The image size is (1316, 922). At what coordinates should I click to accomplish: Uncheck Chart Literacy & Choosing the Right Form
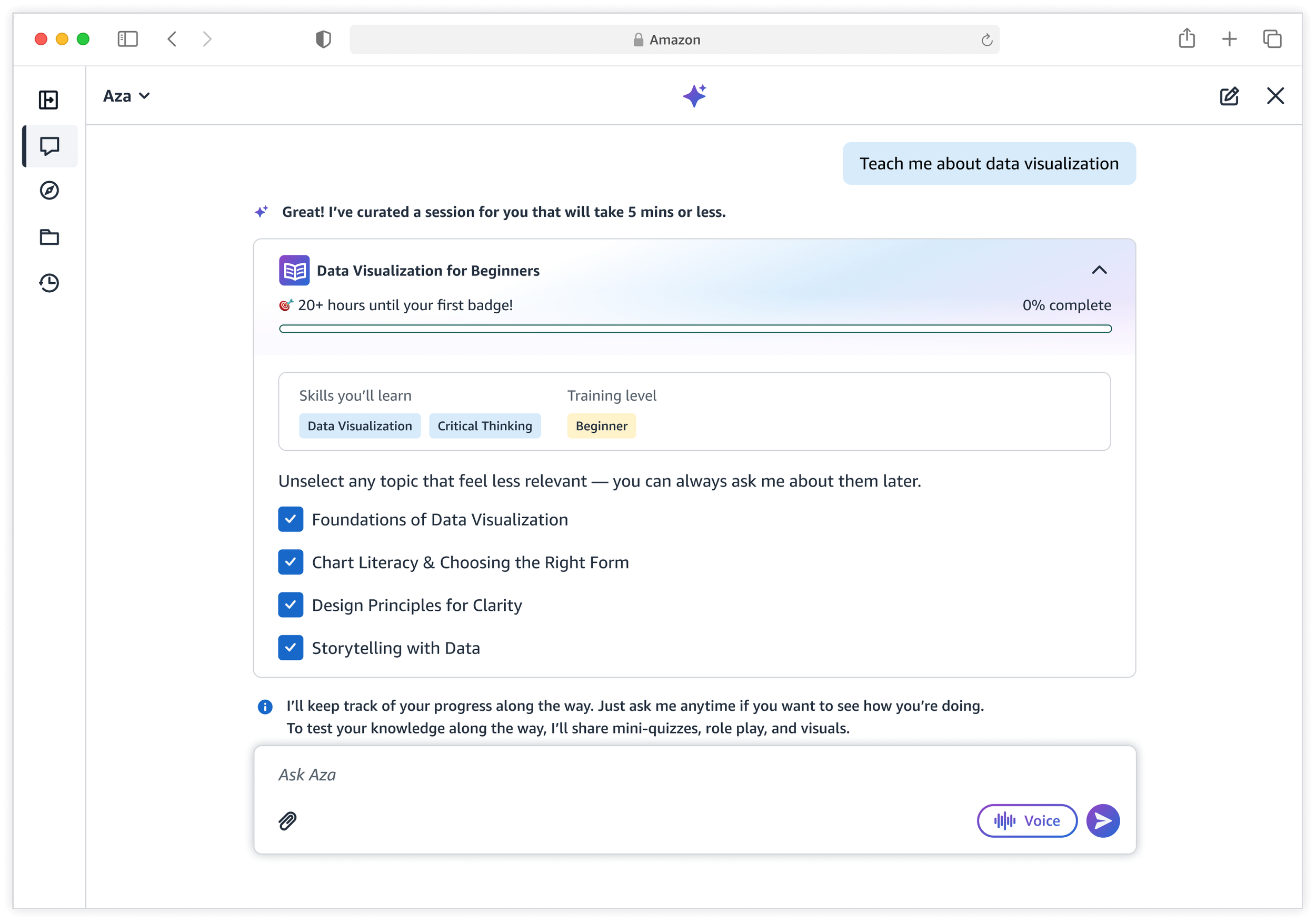[x=291, y=562]
